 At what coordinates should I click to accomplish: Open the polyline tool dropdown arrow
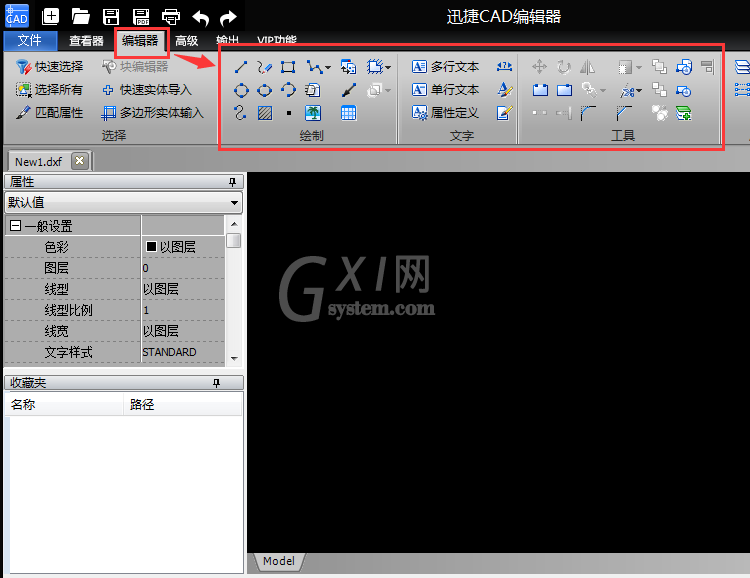pos(328,67)
